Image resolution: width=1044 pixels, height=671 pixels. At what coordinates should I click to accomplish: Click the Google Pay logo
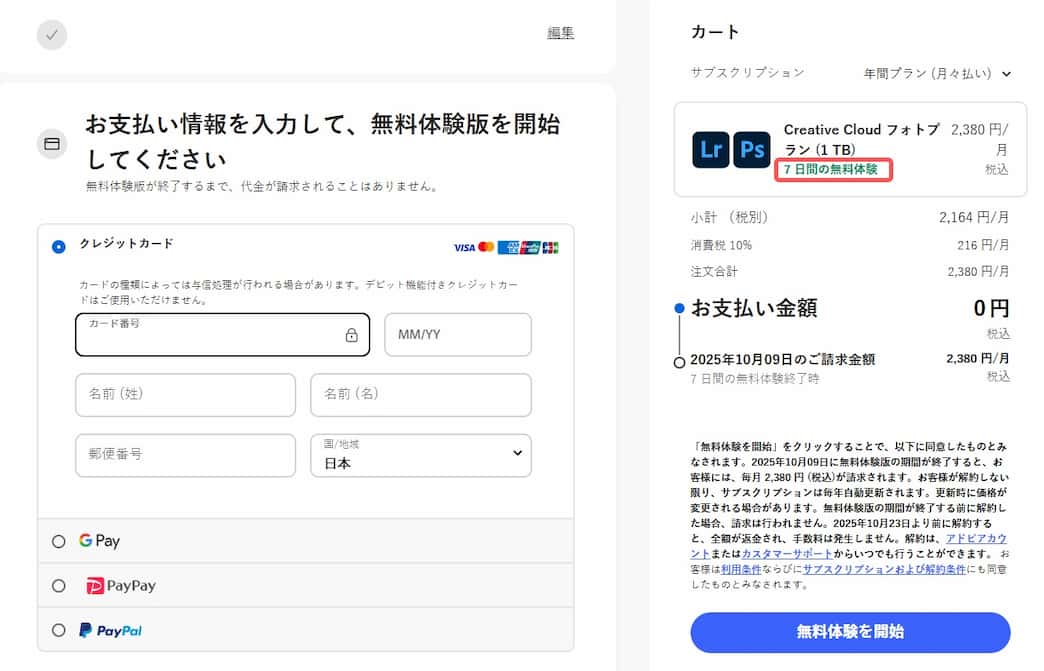(100, 540)
